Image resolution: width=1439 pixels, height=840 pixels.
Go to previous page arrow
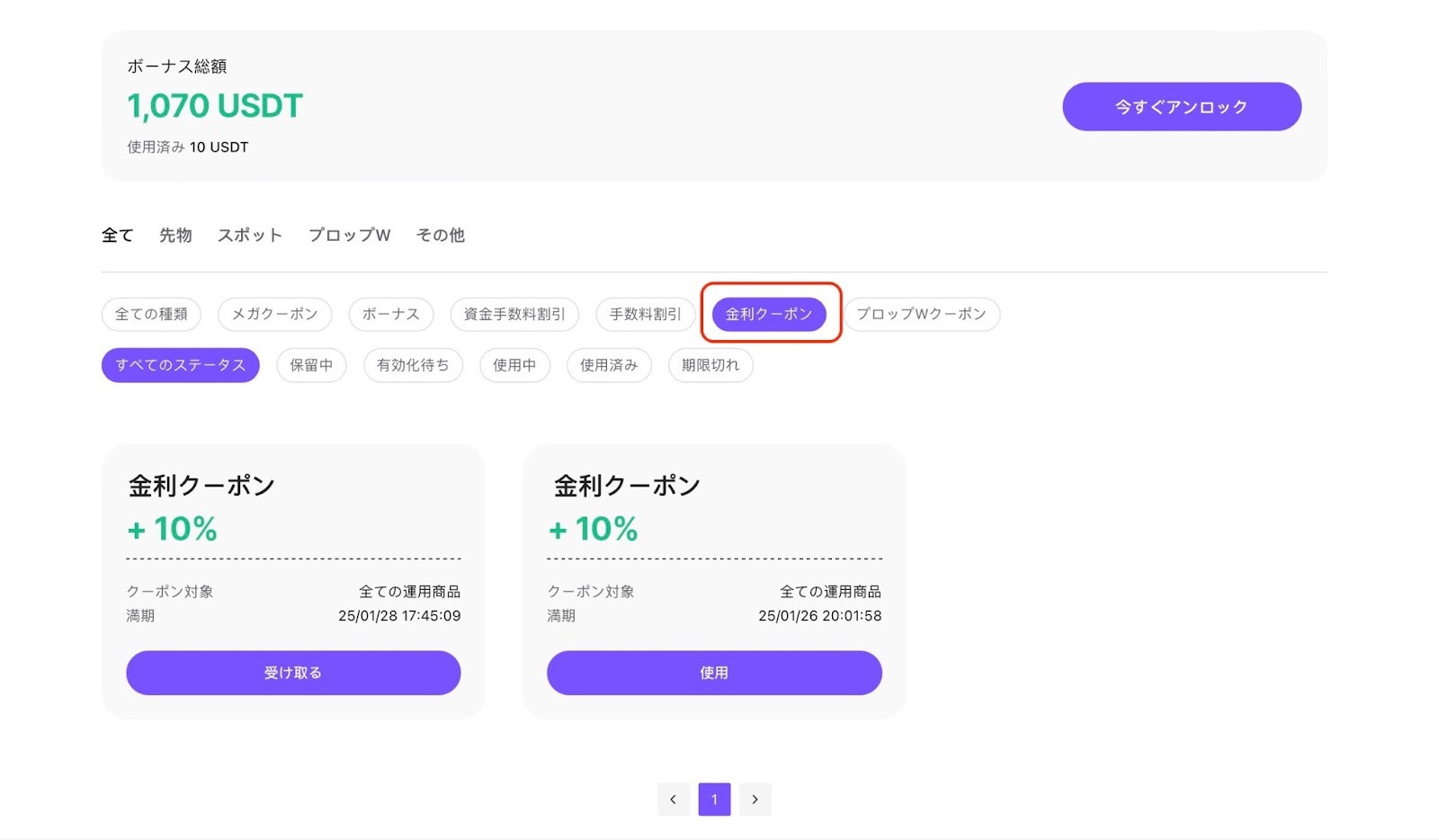coord(674,800)
